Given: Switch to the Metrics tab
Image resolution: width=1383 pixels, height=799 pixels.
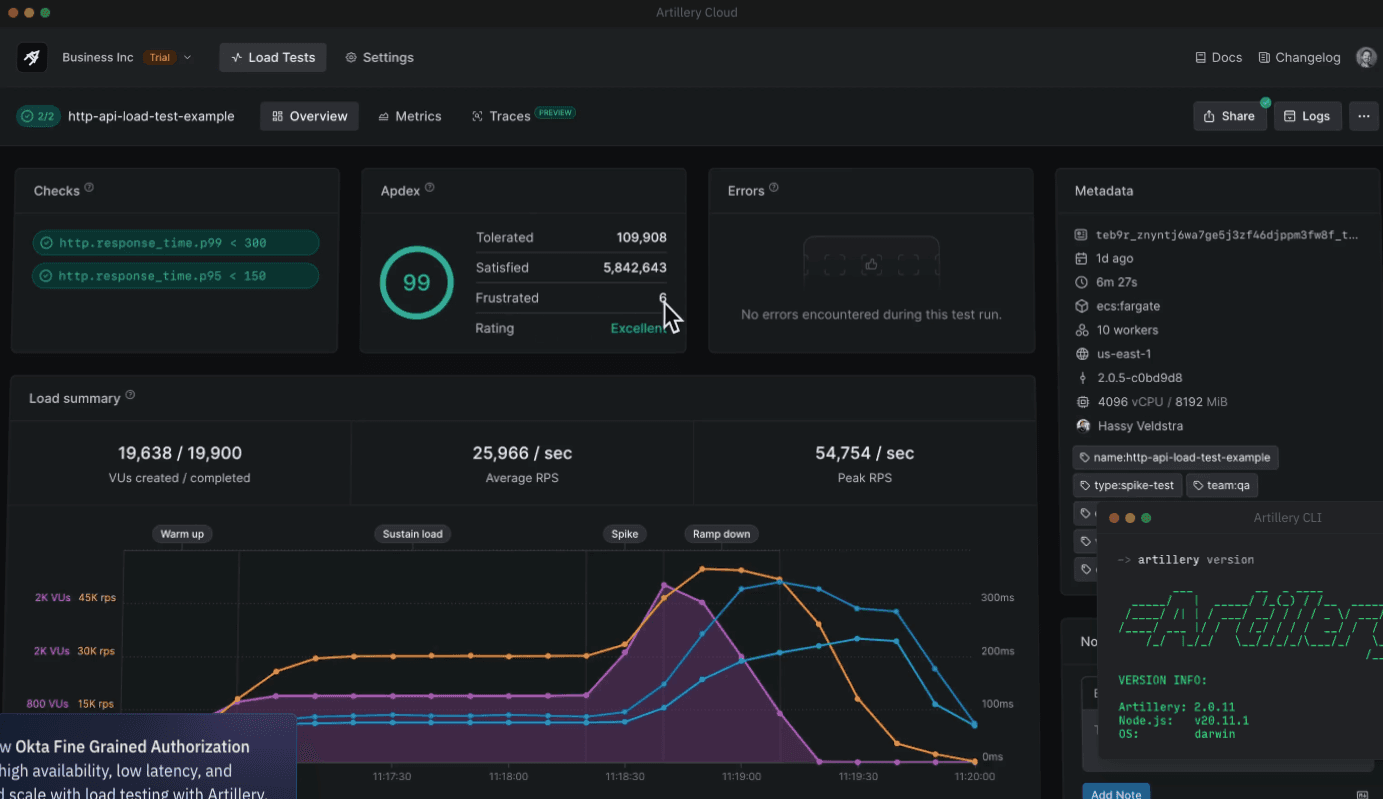Looking at the screenshot, I should click(410, 115).
